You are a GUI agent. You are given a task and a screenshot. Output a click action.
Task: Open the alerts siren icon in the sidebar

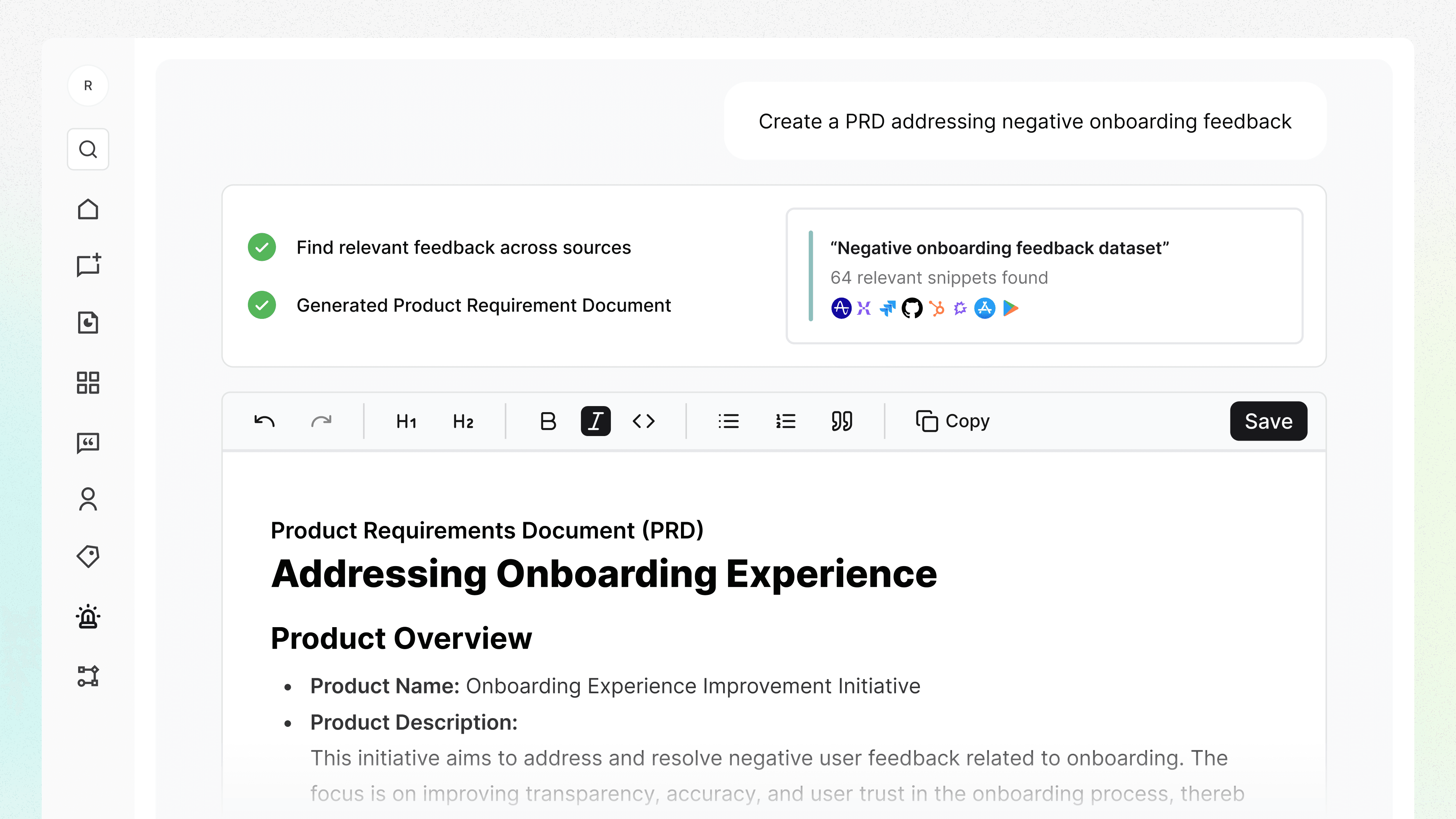click(x=88, y=617)
